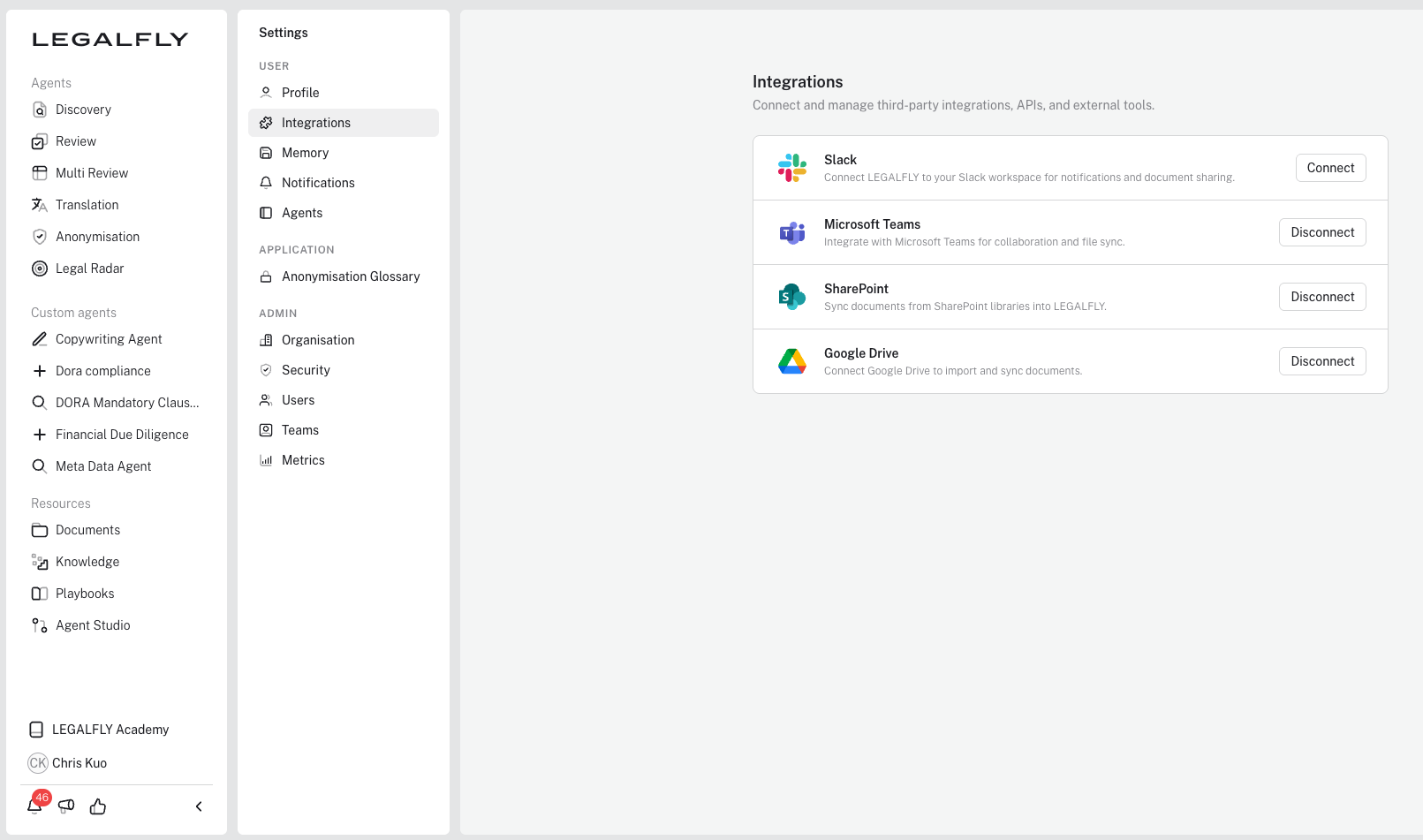The width and height of the screenshot is (1423, 840).
Task: Select Security in admin settings
Action: (x=306, y=370)
